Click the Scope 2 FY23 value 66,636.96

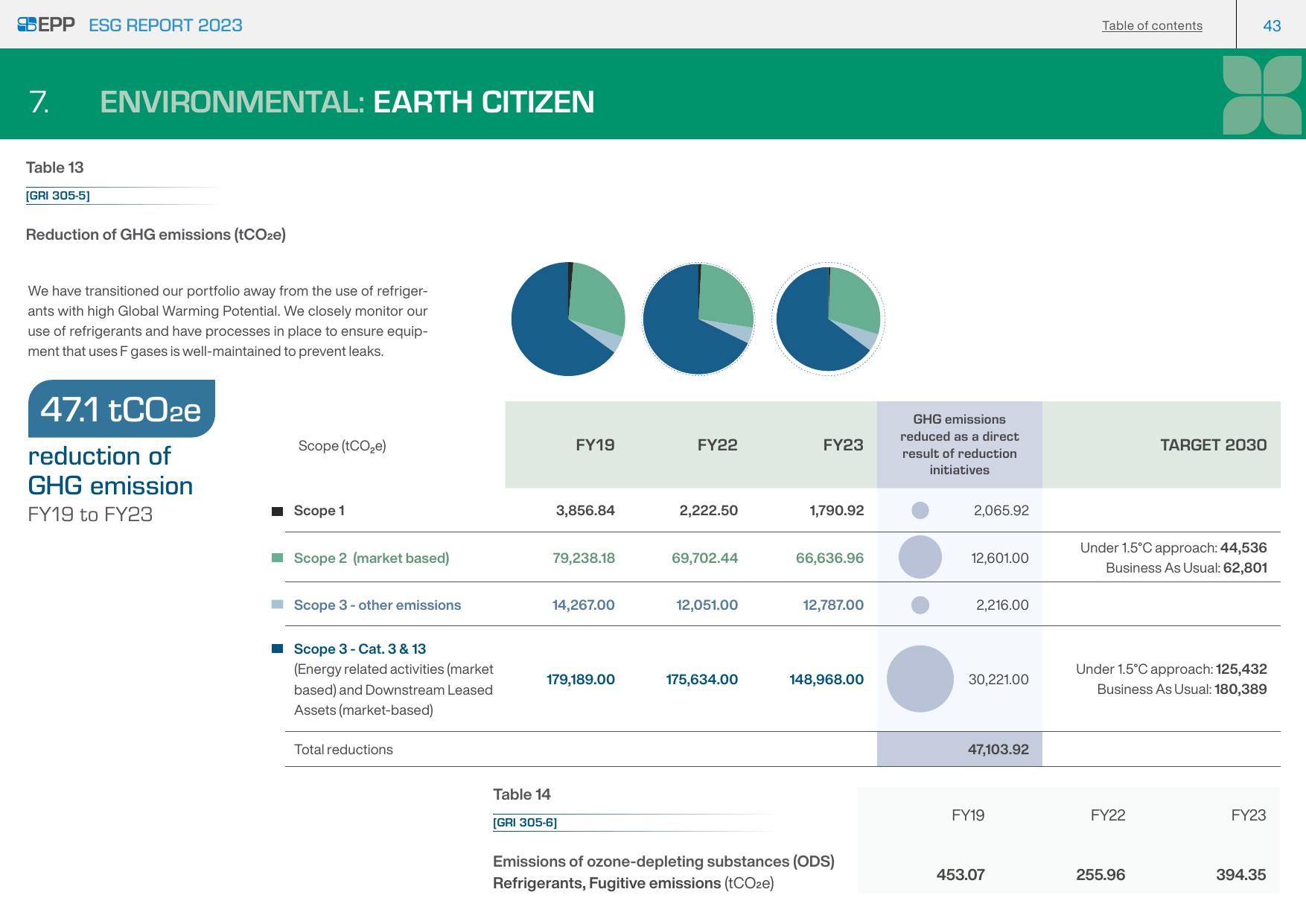point(829,558)
